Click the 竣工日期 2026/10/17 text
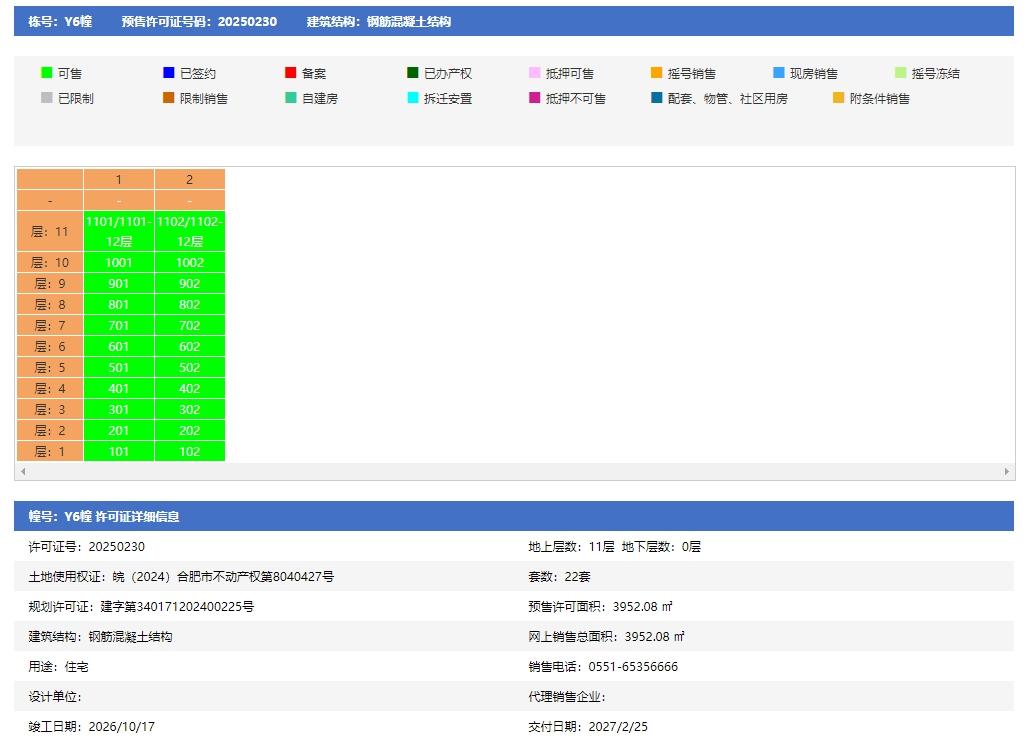 point(92,727)
